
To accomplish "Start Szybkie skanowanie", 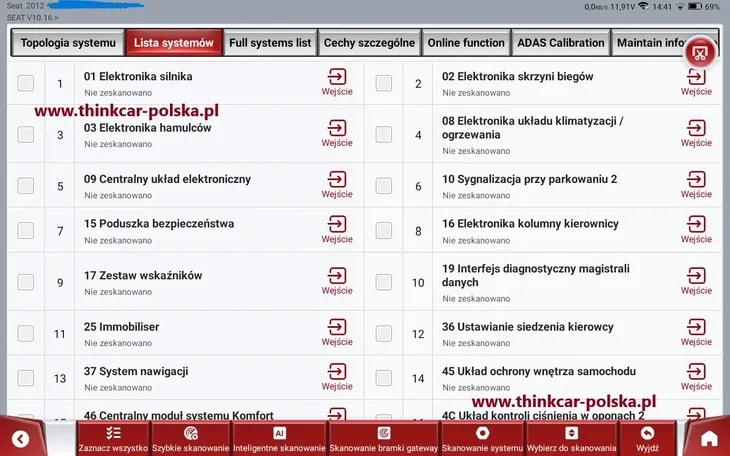I will tap(190, 439).
